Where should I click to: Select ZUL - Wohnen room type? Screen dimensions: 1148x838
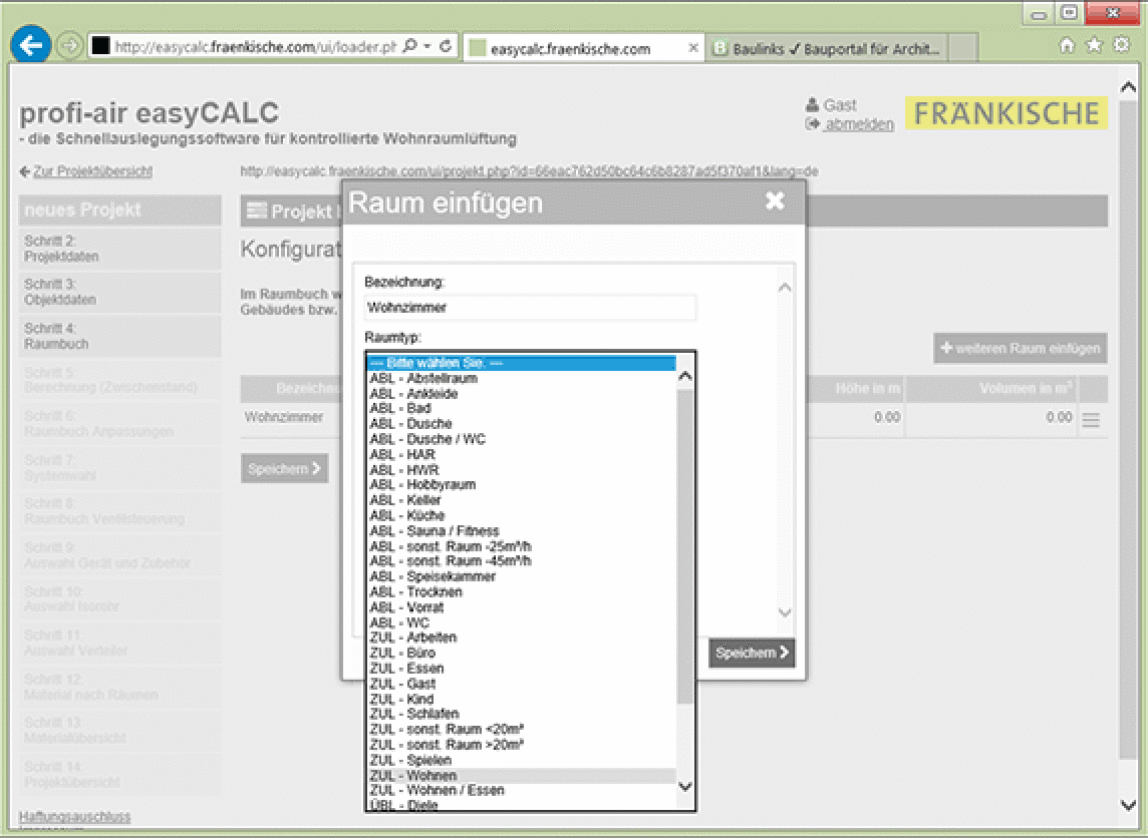521,775
